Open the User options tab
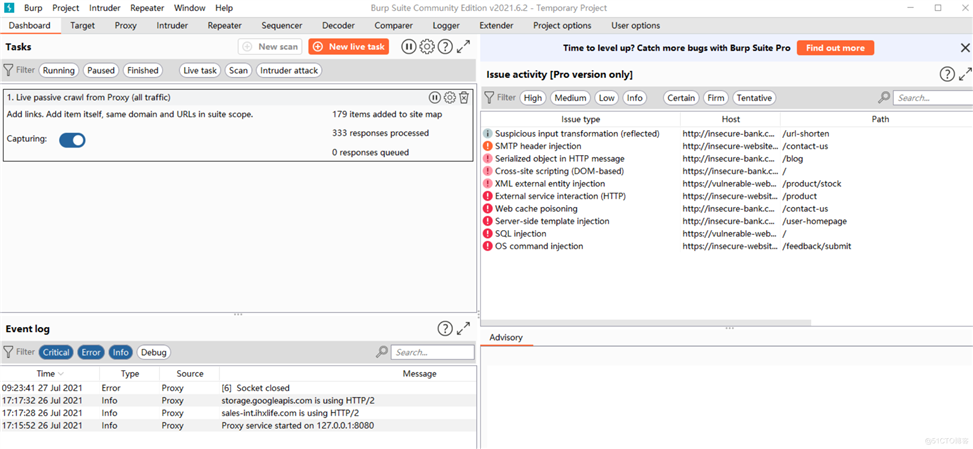 (x=635, y=25)
